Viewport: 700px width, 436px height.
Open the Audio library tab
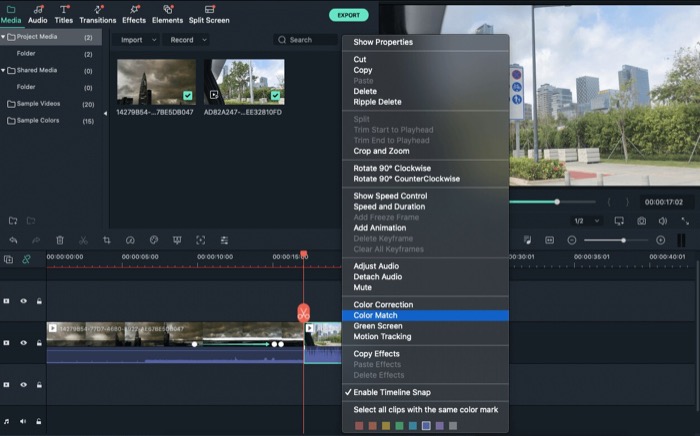pos(38,14)
